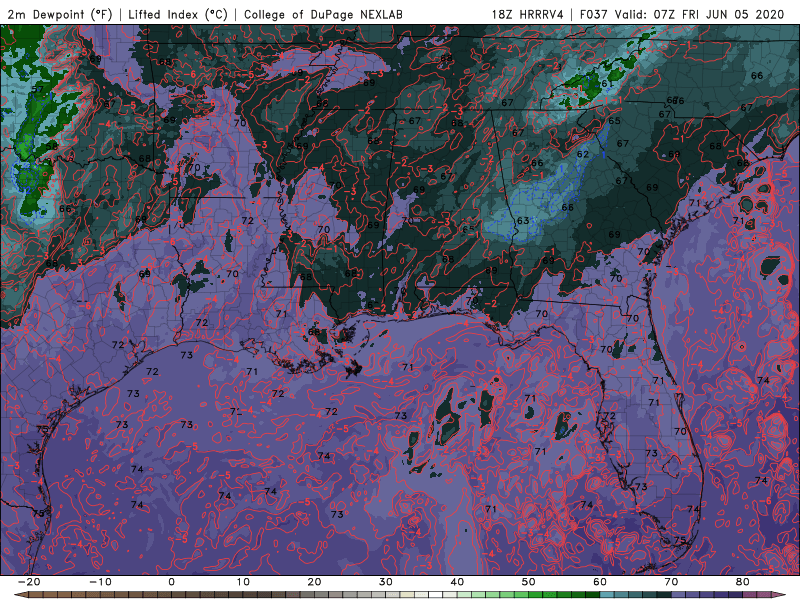
Task: Click the 63 dewpoint value on the map
Action: point(522,221)
